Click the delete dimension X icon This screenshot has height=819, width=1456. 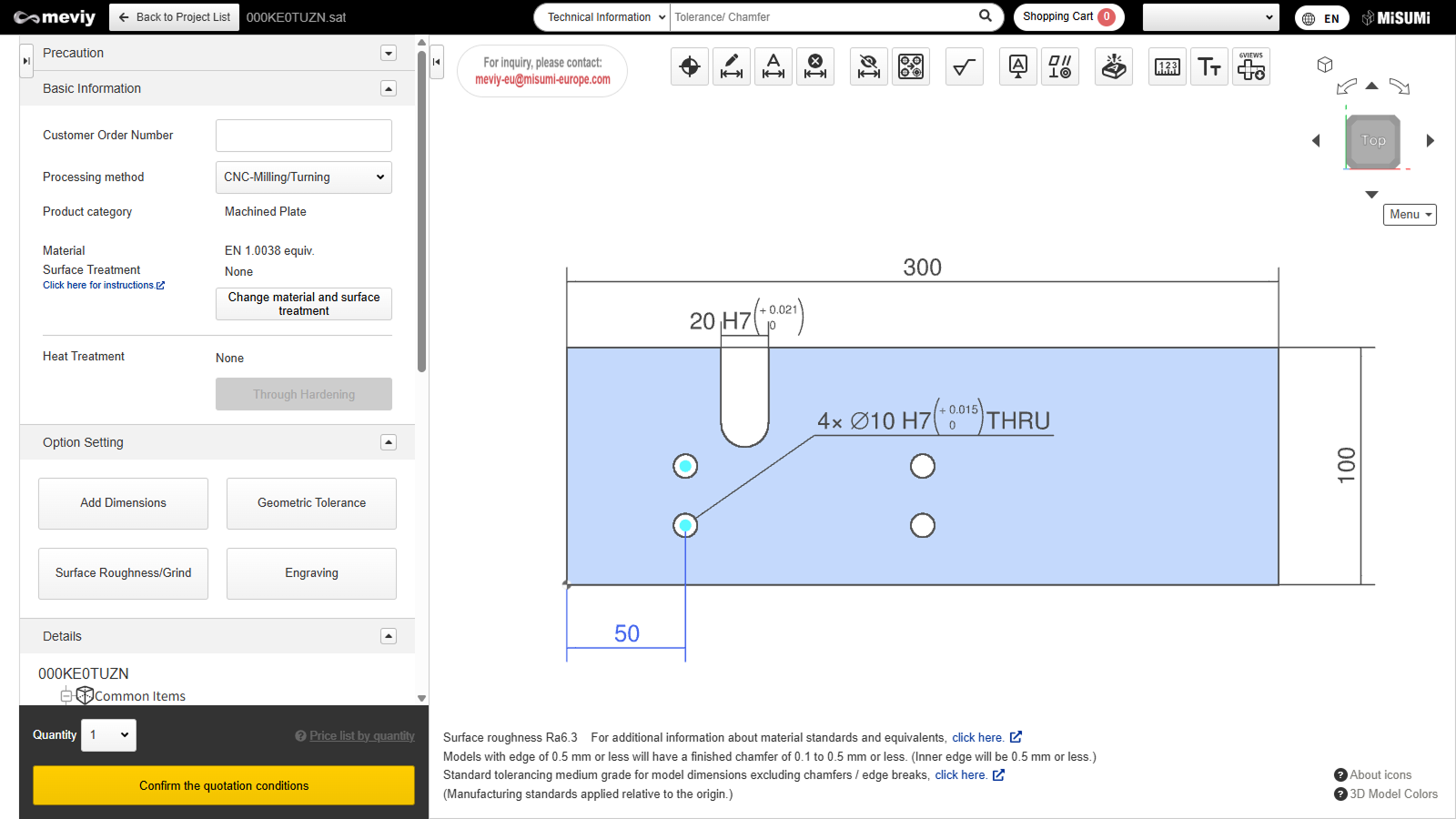pyautogui.click(x=815, y=66)
